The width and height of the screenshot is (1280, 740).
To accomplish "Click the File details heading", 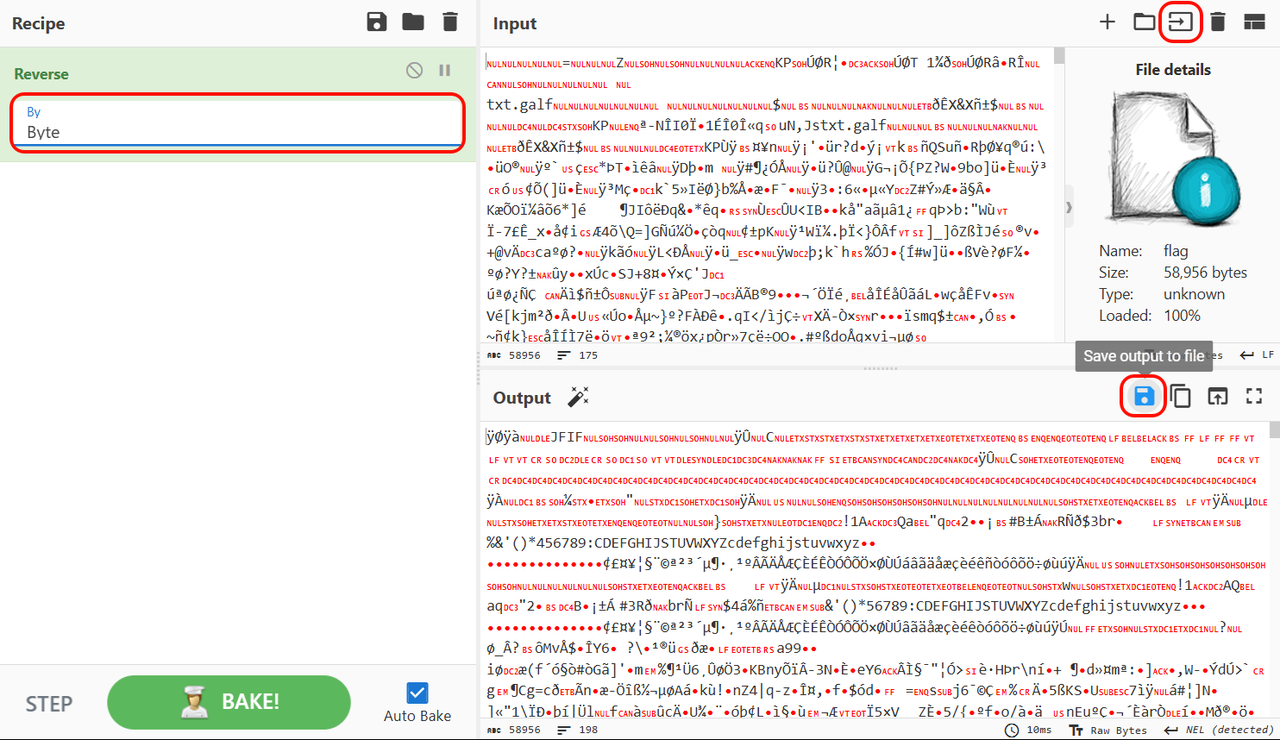I will click(x=1173, y=70).
